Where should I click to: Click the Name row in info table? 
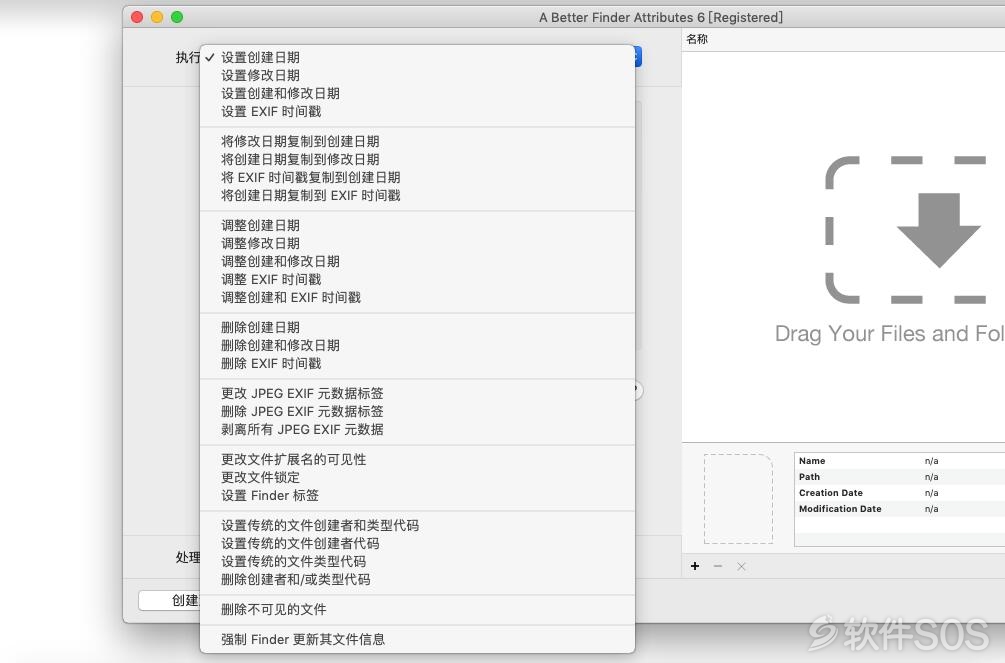[x=900, y=460]
